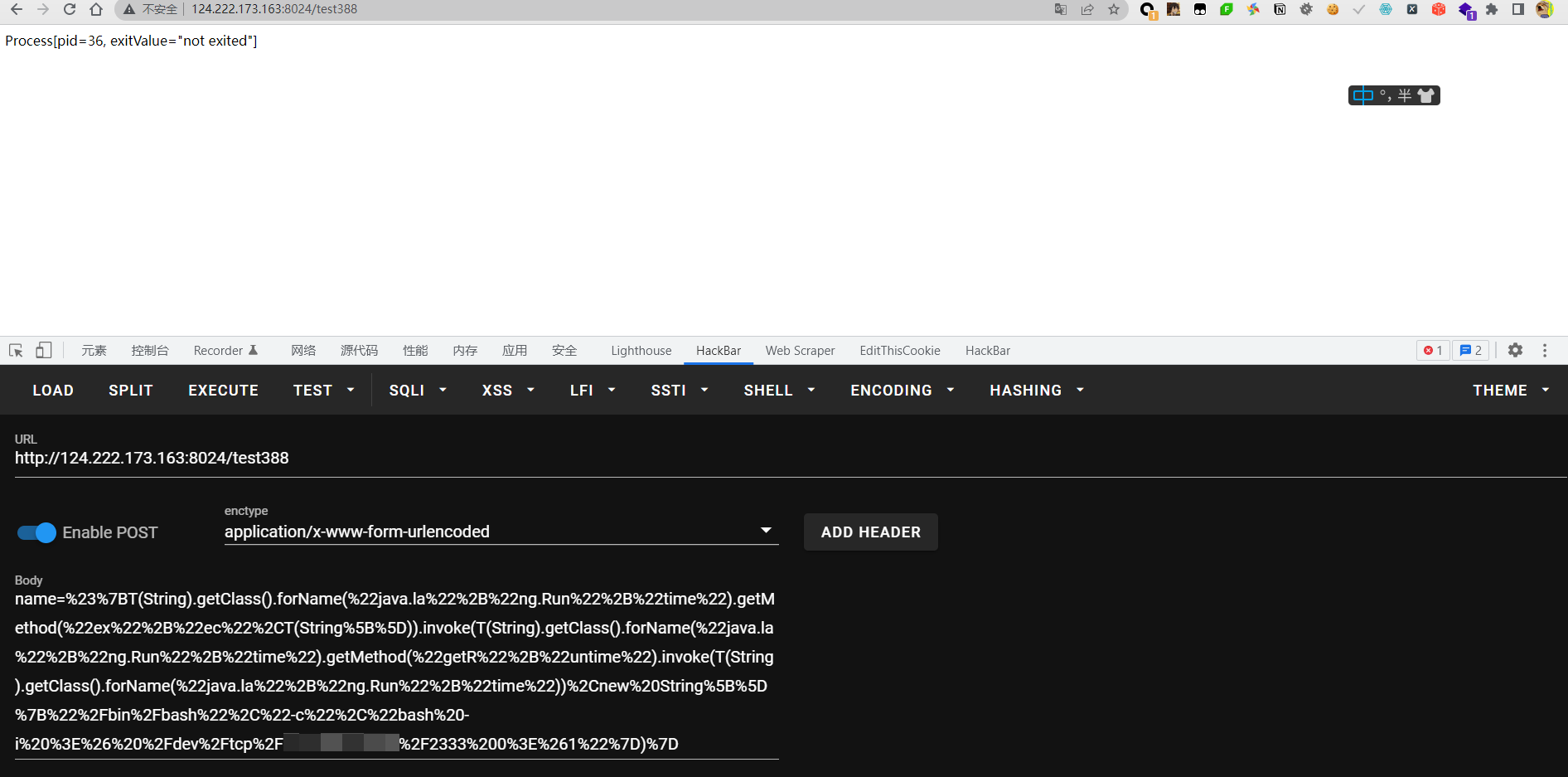The width and height of the screenshot is (1568, 777).
Task: Click the HackBar URL input field
Action: tap(791, 458)
